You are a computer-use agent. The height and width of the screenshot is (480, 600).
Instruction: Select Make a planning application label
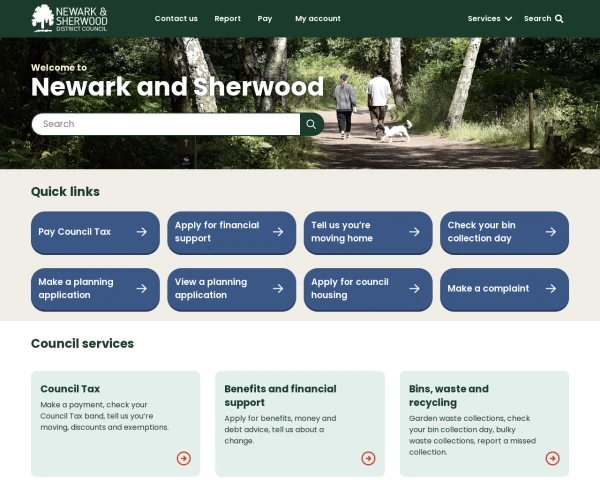76,288
